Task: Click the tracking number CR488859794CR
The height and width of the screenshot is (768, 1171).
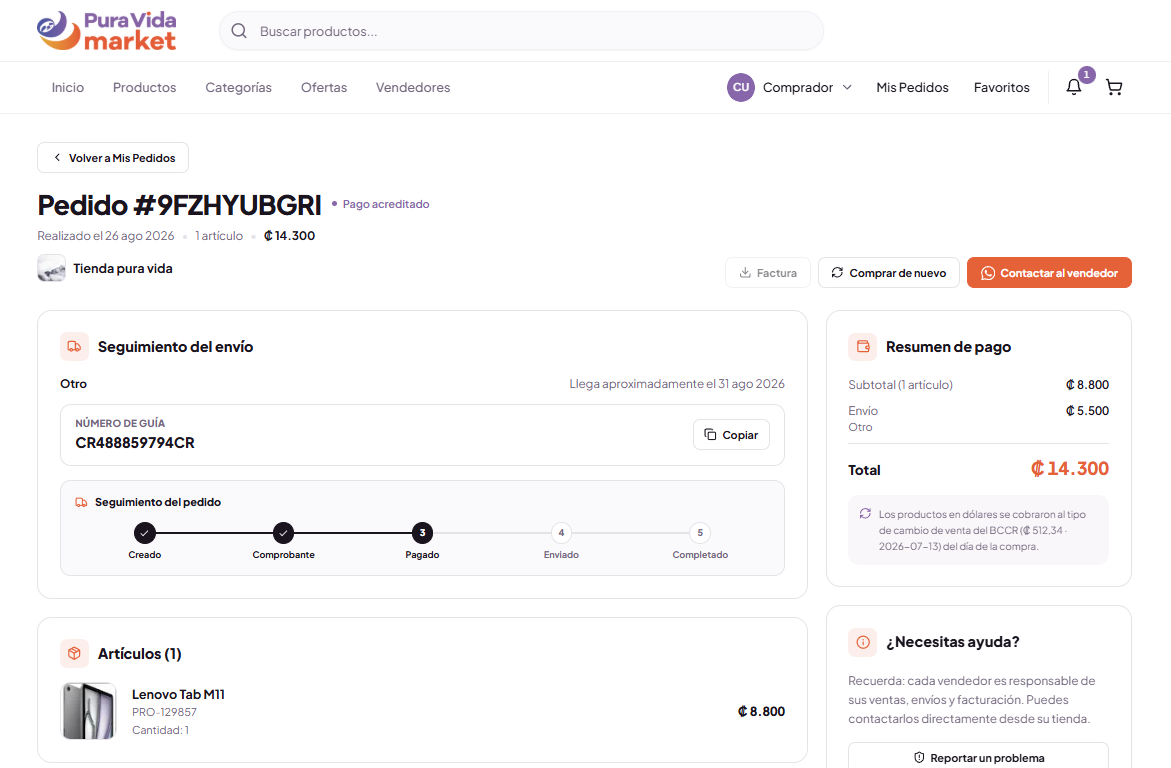Action: pyautogui.click(x=135, y=443)
